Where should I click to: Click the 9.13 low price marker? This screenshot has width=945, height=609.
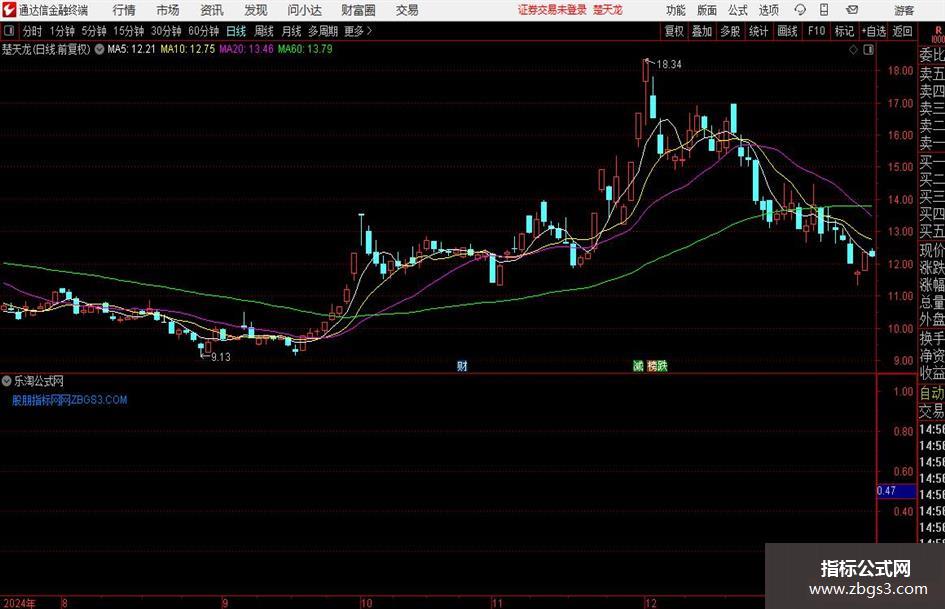coord(221,357)
